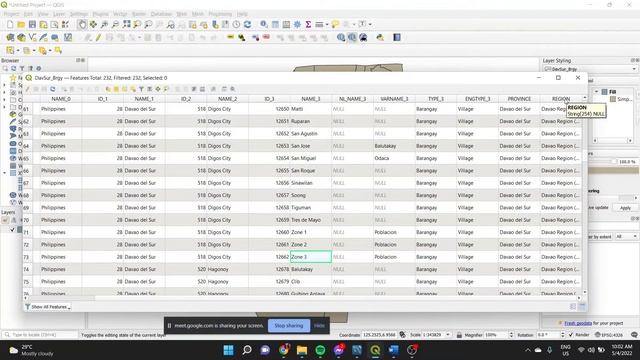The image size is (640, 360).
Task: Click Stop sharing button
Action: click(289, 326)
